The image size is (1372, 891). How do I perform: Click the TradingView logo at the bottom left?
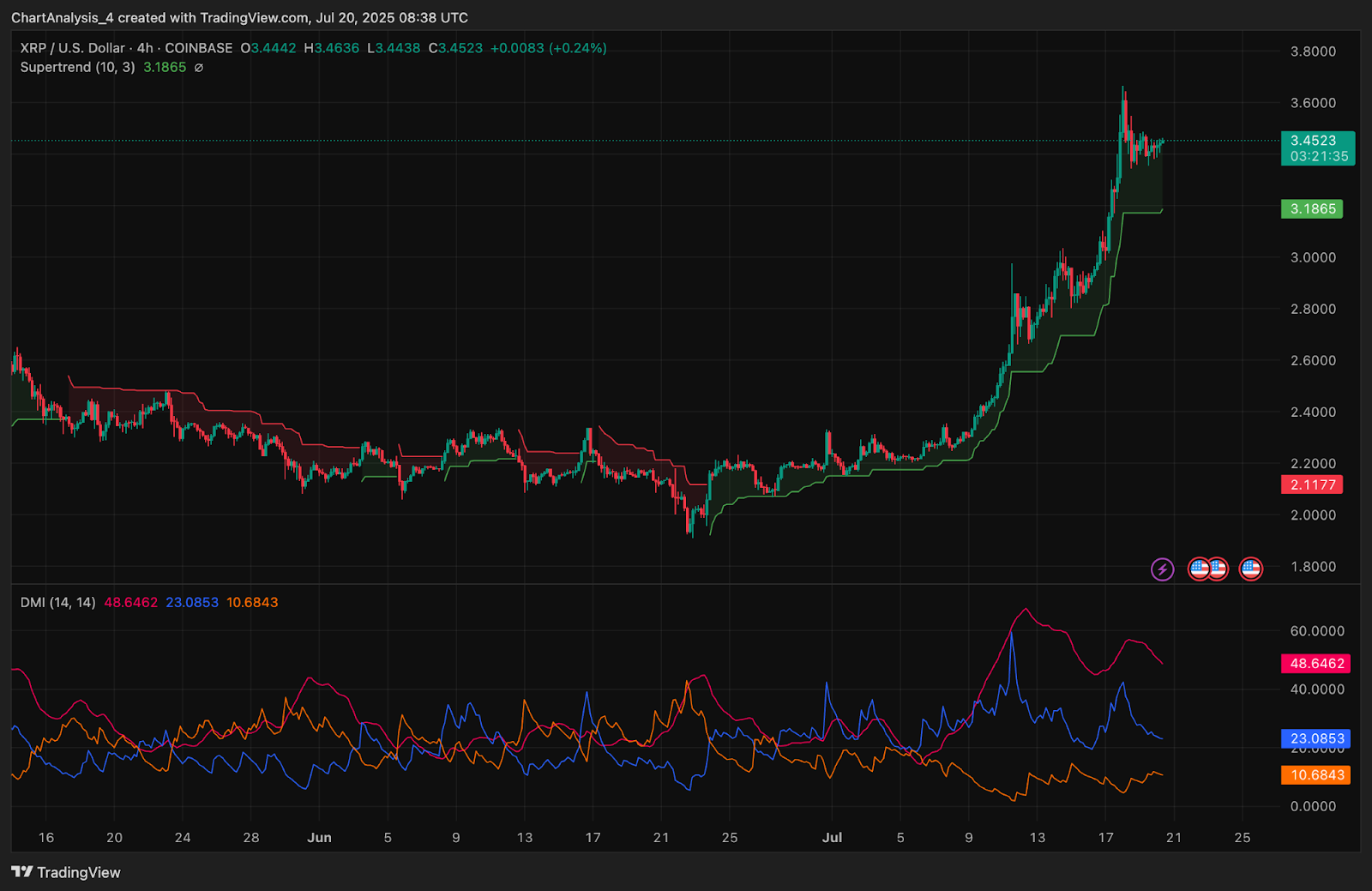[x=66, y=872]
